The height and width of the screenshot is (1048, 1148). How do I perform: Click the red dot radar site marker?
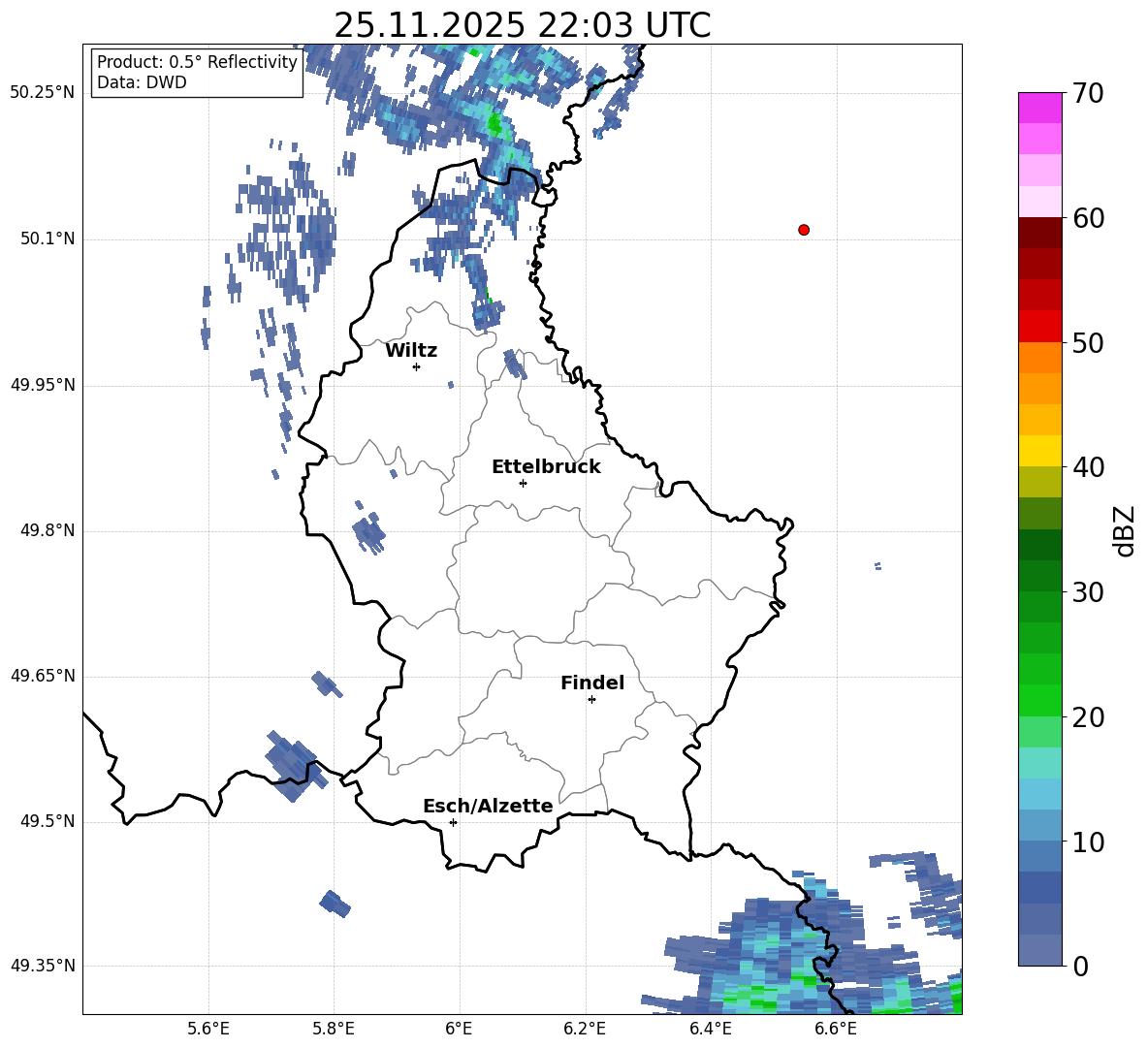click(804, 230)
